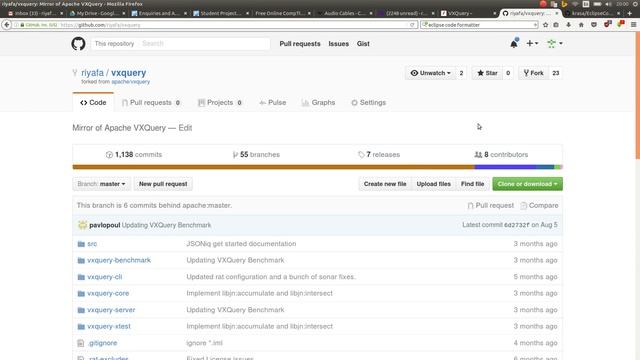Open the Branch: master dropdown
Screen dimensions: 640x360
102,184
